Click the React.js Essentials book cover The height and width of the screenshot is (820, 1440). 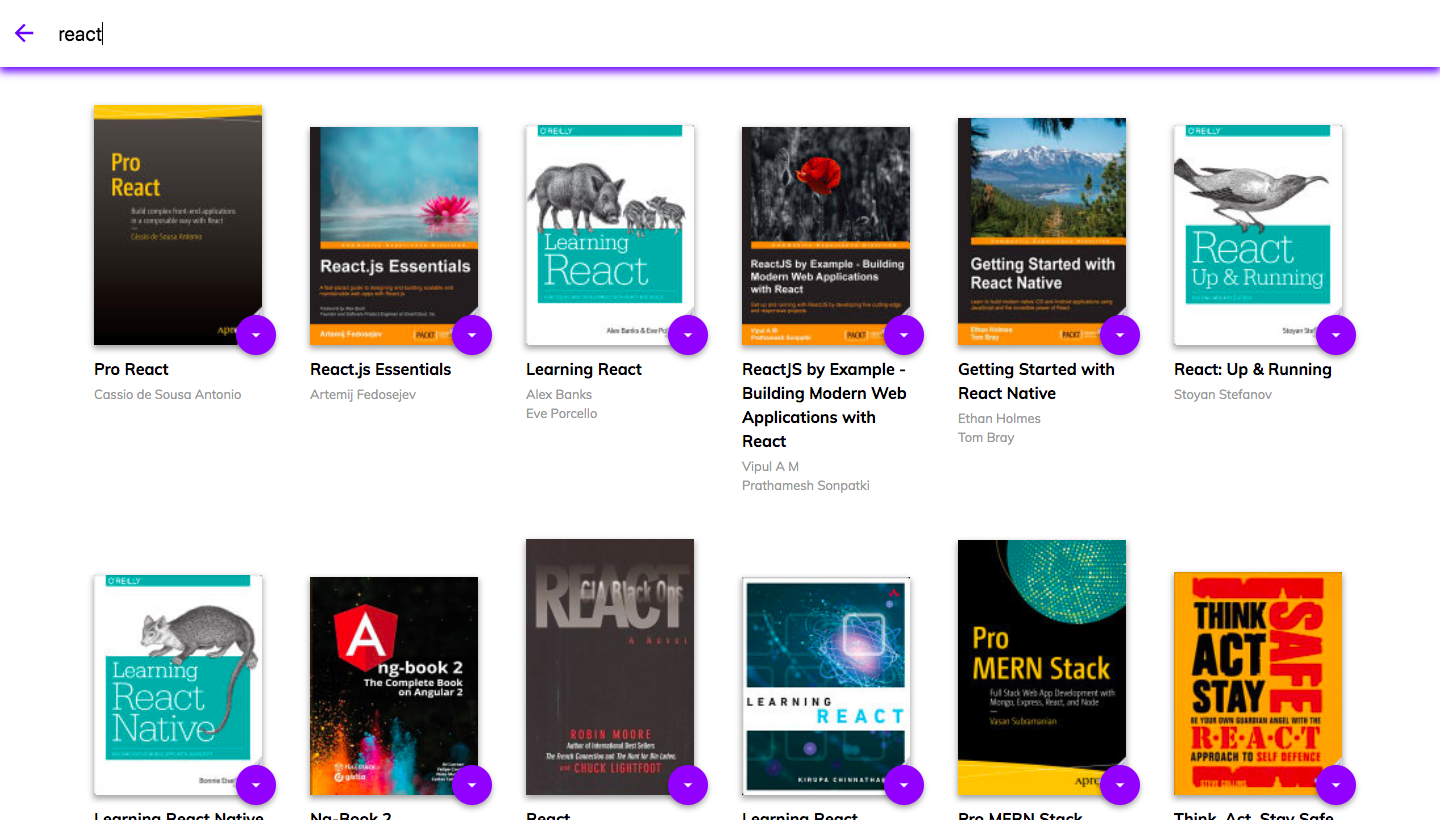click(x=394, y=236)
